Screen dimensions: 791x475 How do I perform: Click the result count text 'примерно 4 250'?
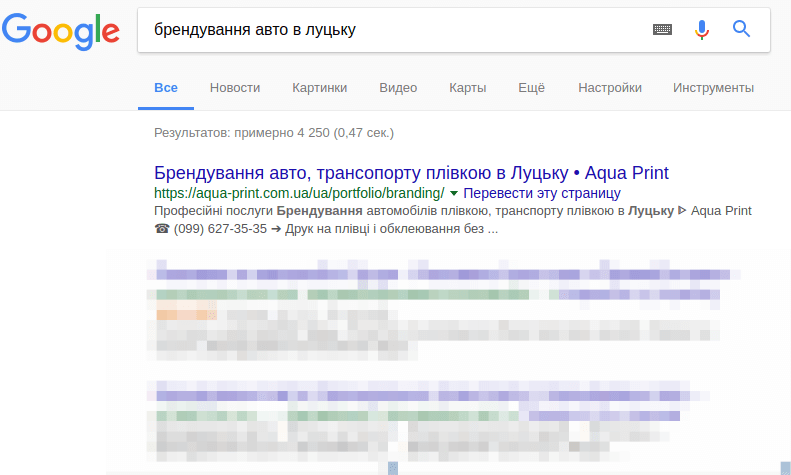[282, 133]
